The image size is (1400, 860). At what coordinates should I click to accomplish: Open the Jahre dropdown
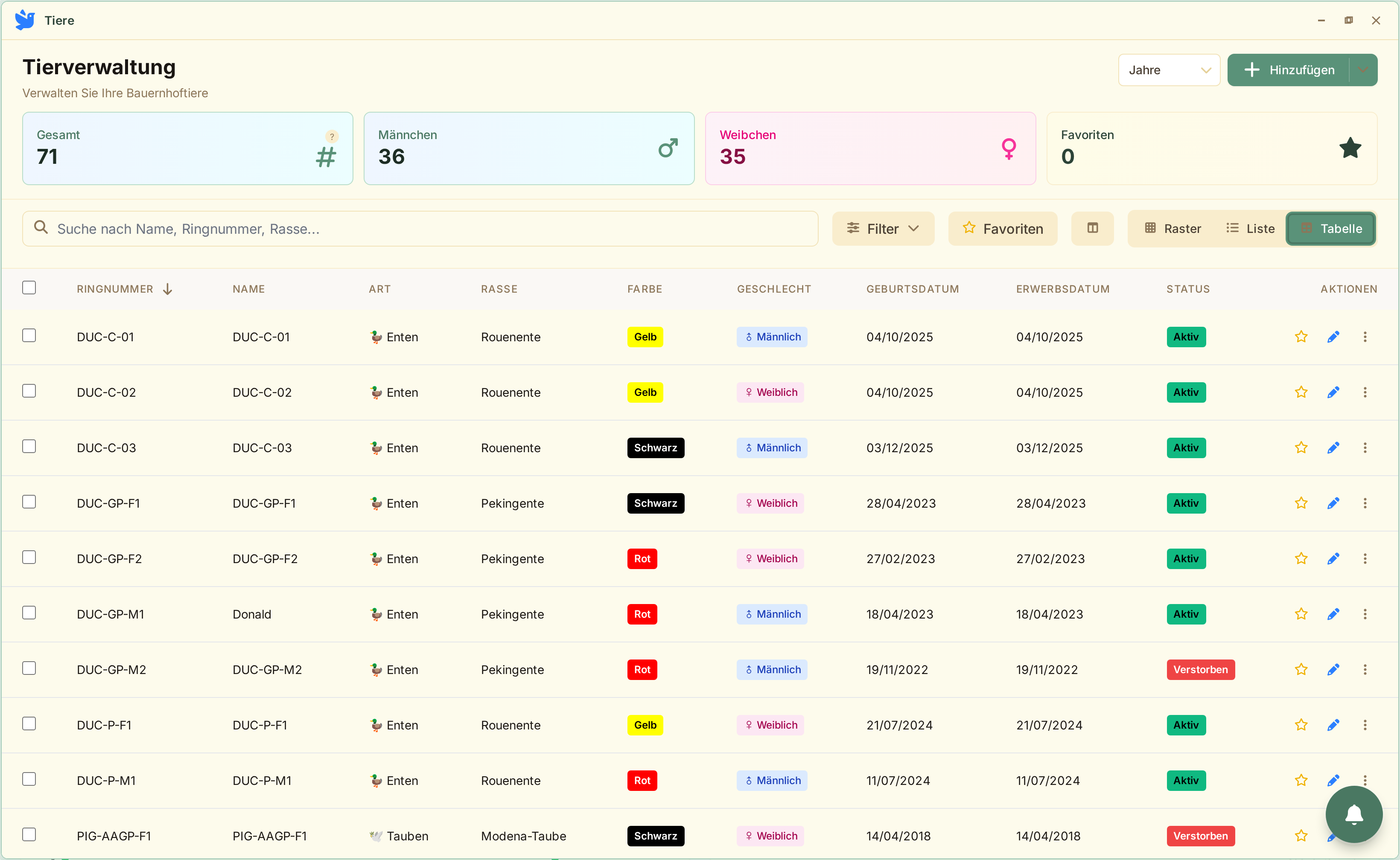1168,70
